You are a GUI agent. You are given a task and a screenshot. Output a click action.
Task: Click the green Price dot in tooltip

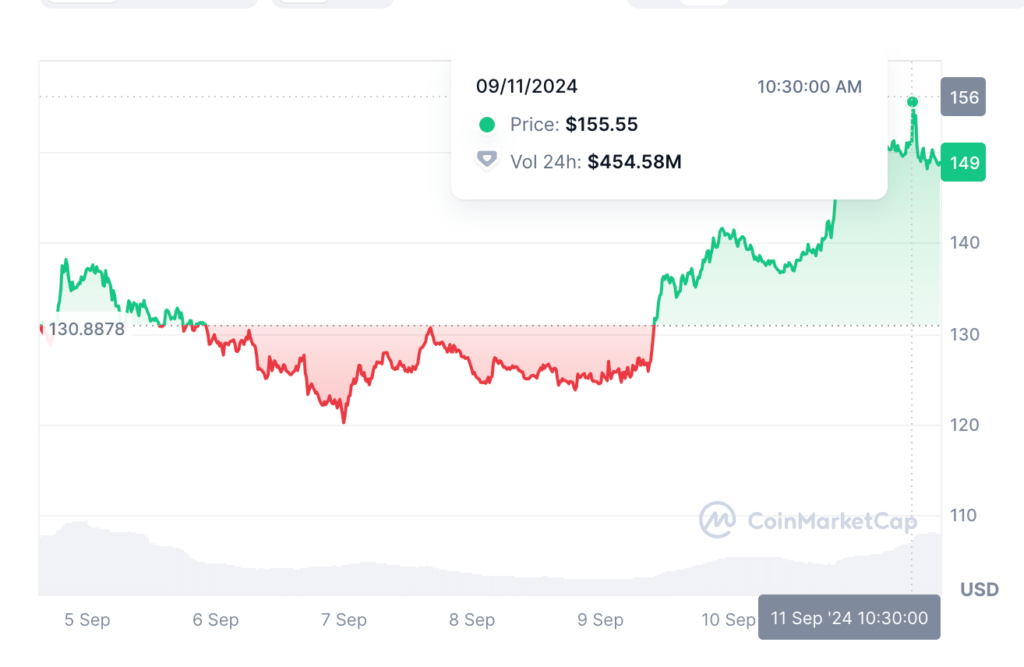point(487,125)
